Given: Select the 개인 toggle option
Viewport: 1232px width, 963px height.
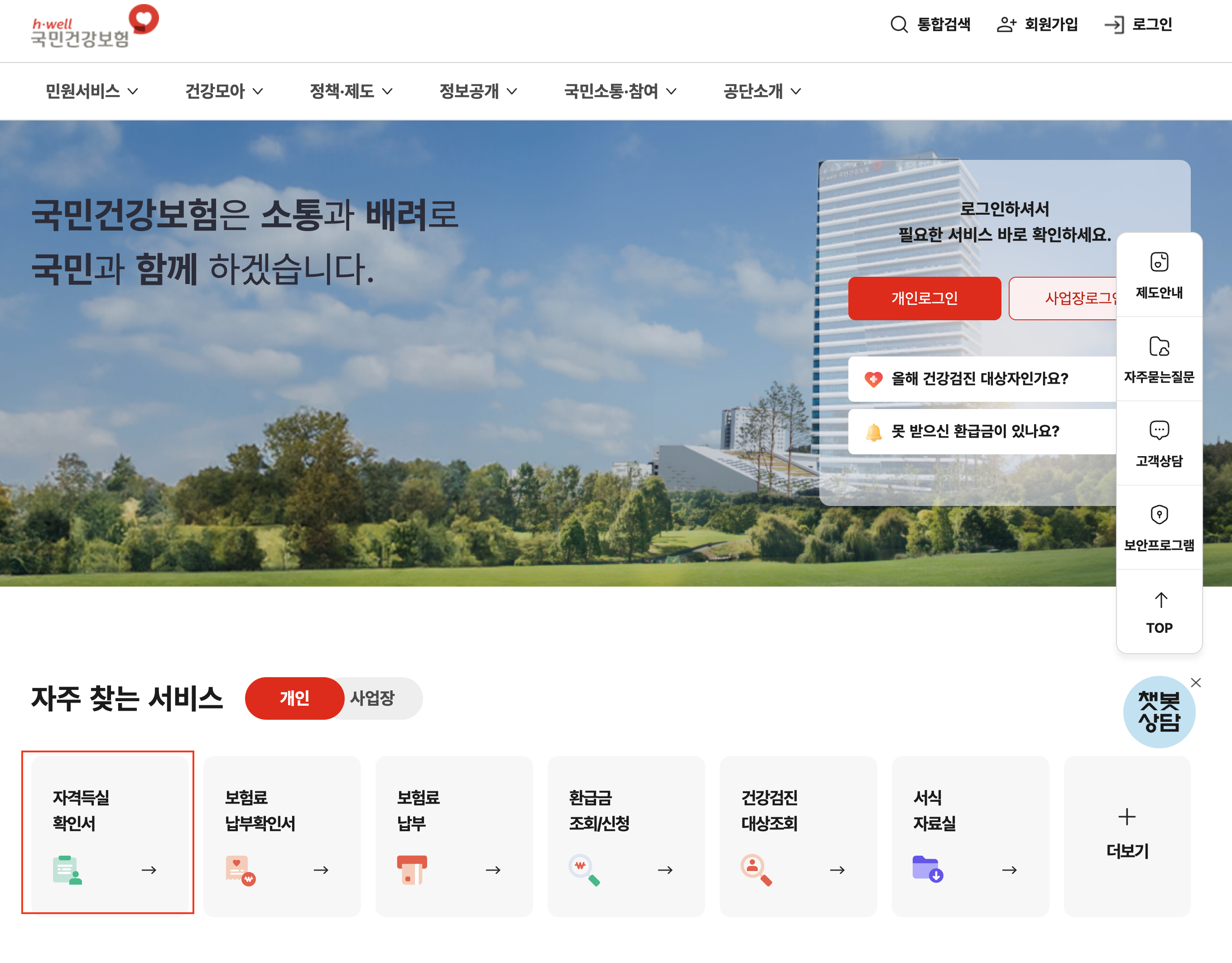Looking at the screenshot, I should [x=294, y=698].
